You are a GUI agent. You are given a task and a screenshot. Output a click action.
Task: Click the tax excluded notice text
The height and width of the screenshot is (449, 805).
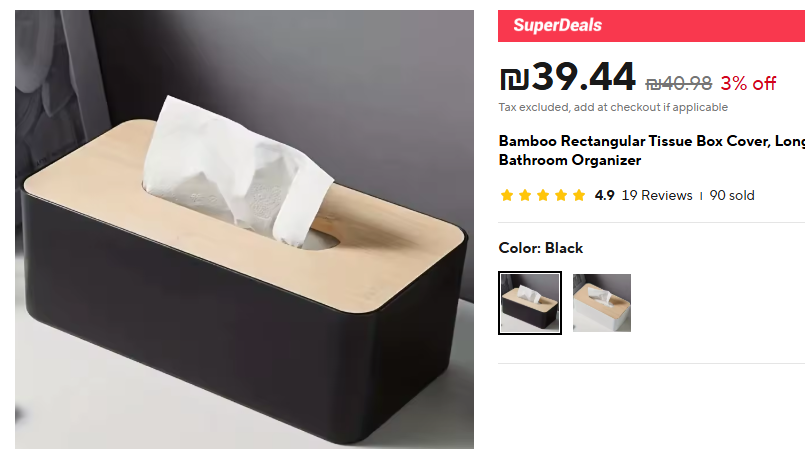tap(613, 107)
